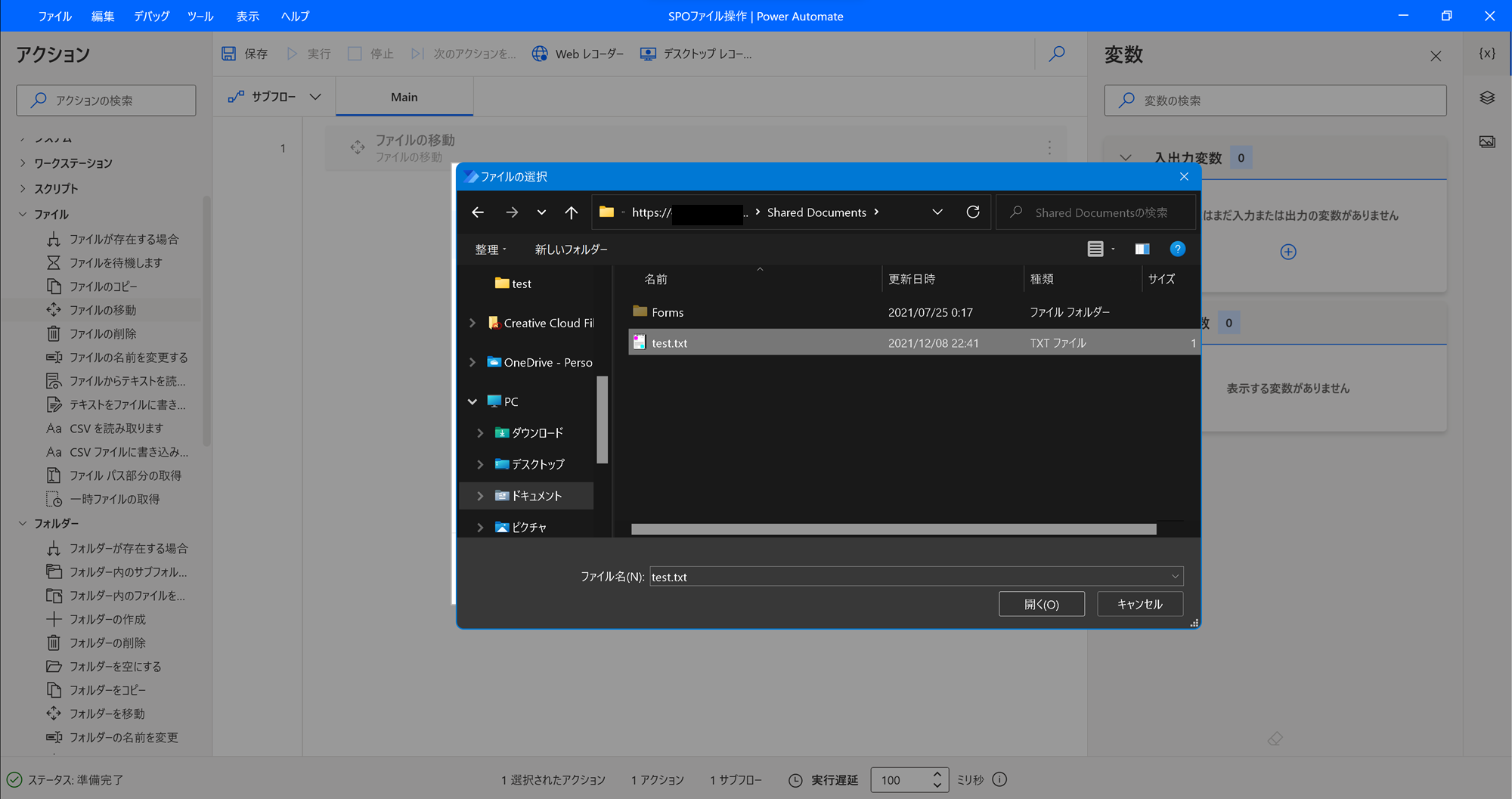Open the デスクトップ レコーダー icon
This screenshot has height=799, width=1512.
648,54
